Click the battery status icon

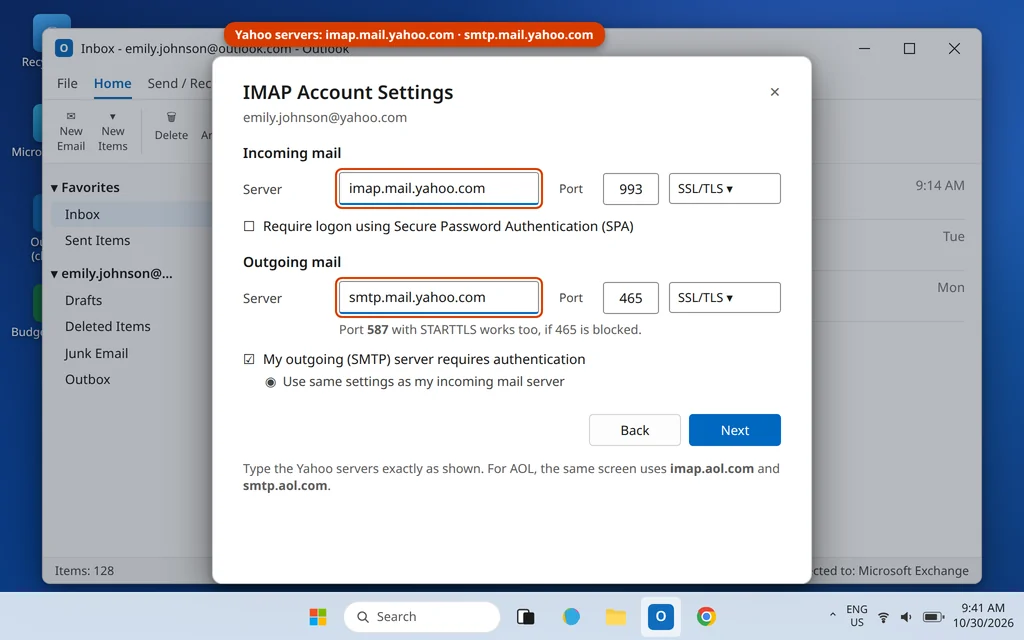tap(933, 617)
